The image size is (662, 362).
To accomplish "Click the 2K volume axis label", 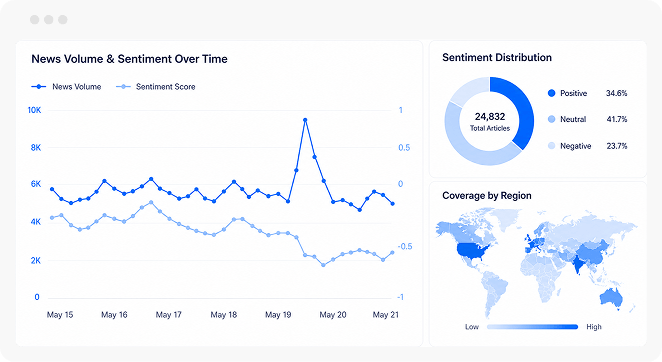I will click(36, 261).
